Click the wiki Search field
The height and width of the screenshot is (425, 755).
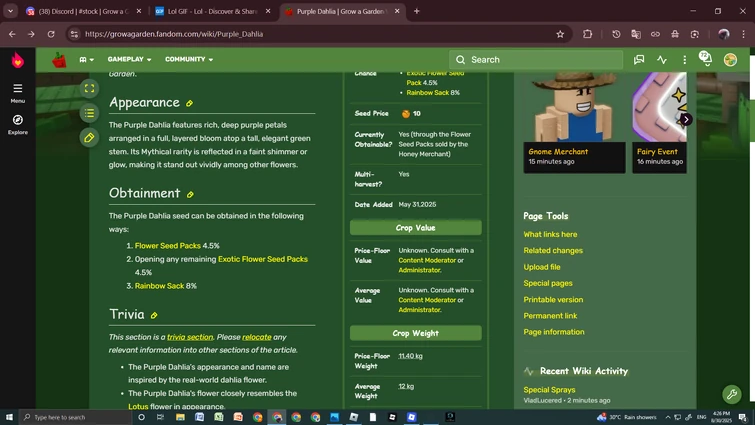point(536,60)
